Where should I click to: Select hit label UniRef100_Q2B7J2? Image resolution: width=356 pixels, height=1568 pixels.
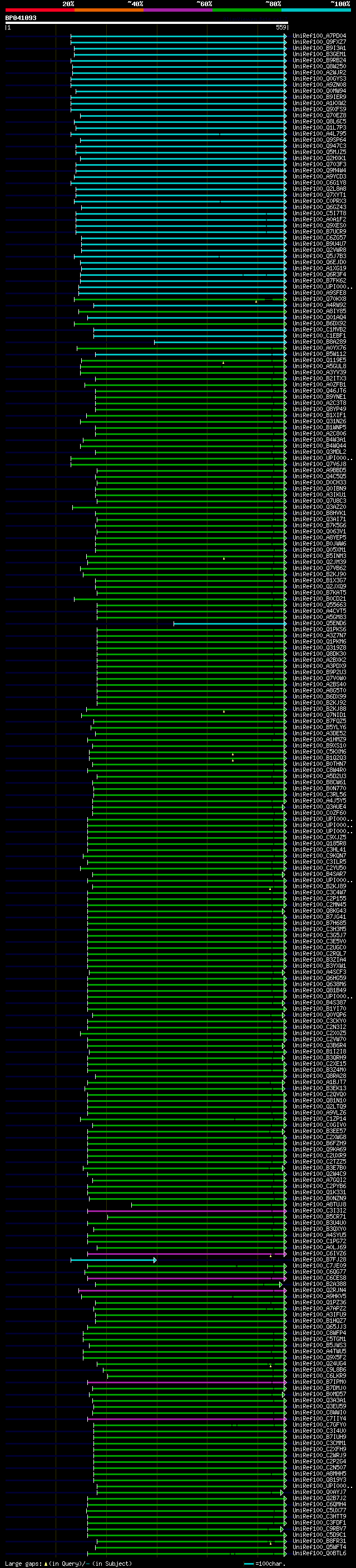[x=319, y=1498]
